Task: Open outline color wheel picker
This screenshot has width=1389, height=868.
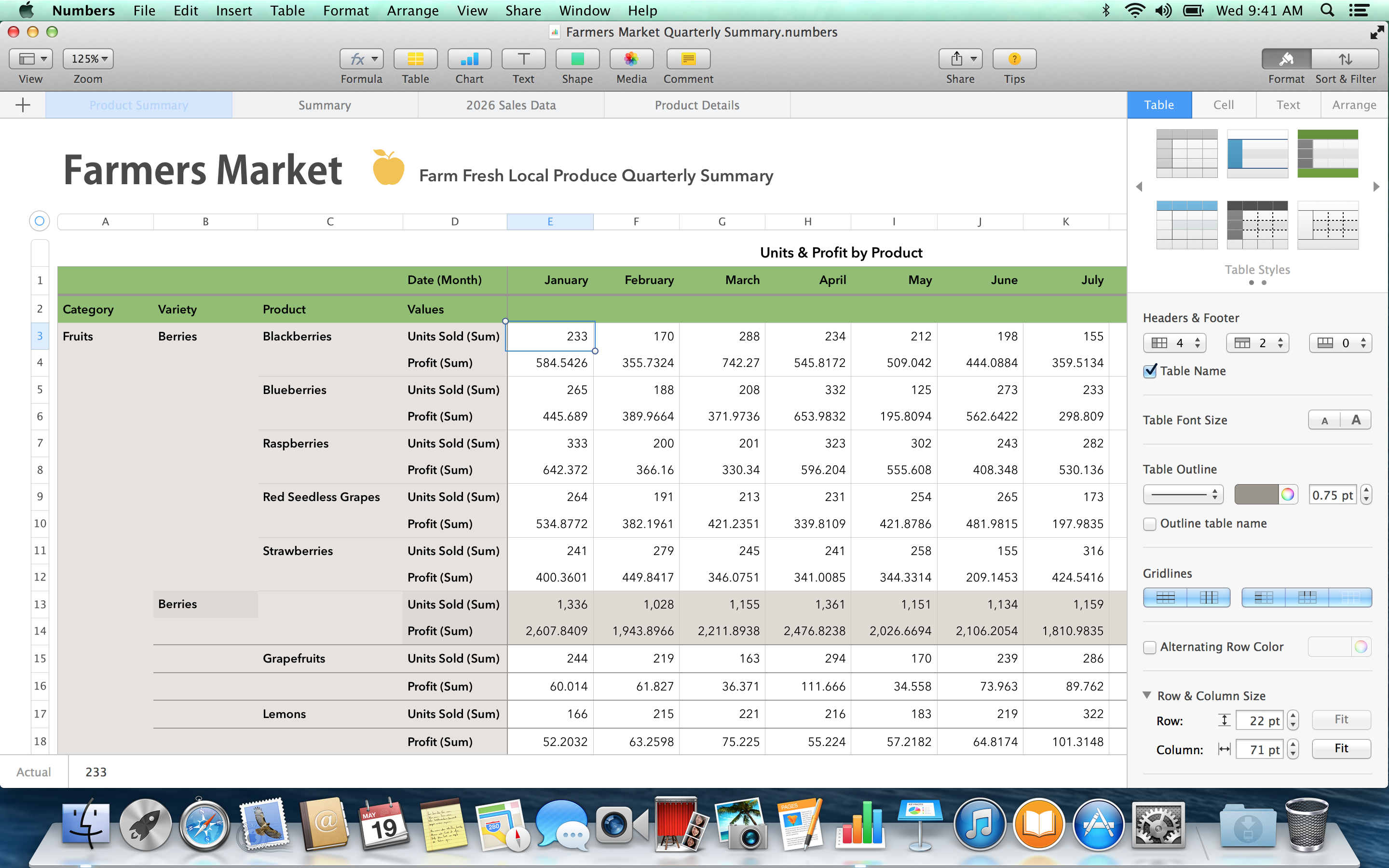Action: [1287, 495]
